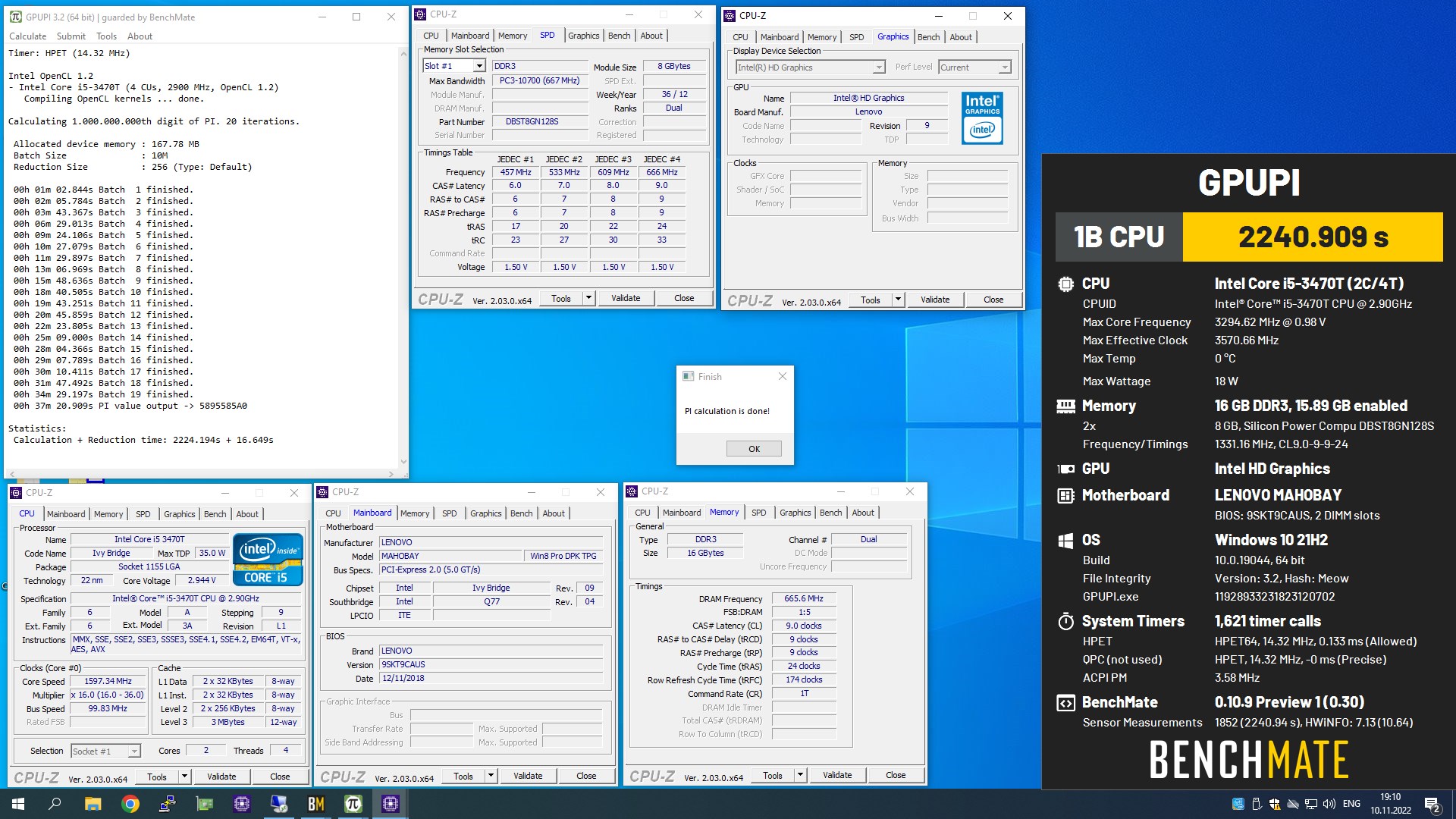The width and height of the screenshot is (1456, 819).
Task: Expand Tools arrow in CPU-Z Memory window
Action: click(x=800, y=776)
